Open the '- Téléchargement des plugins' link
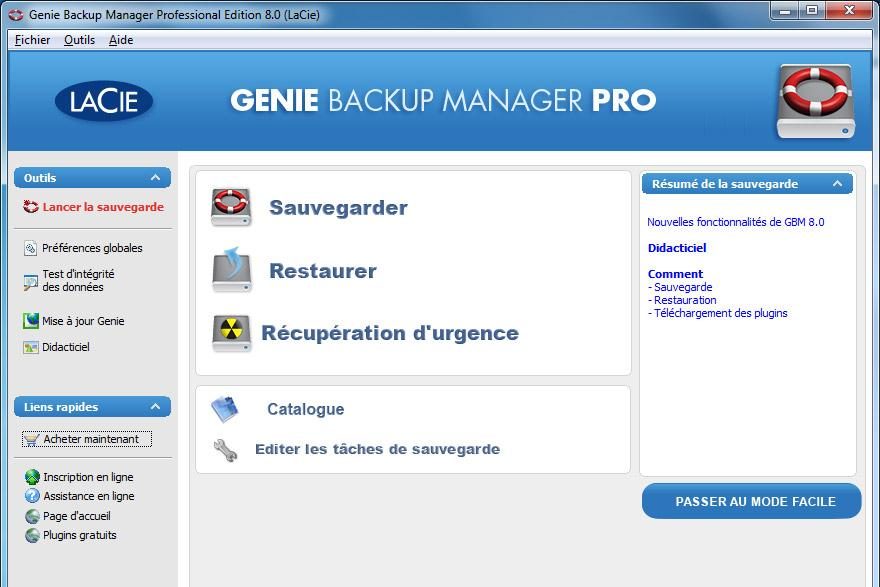Viewport: 880px width, 587px height. [718, 313]
